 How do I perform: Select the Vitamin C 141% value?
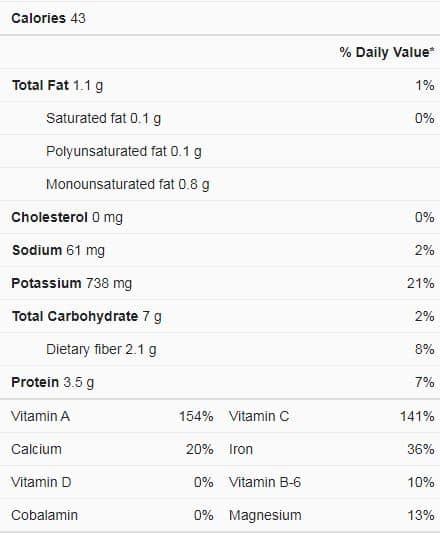tap(417, 416)
